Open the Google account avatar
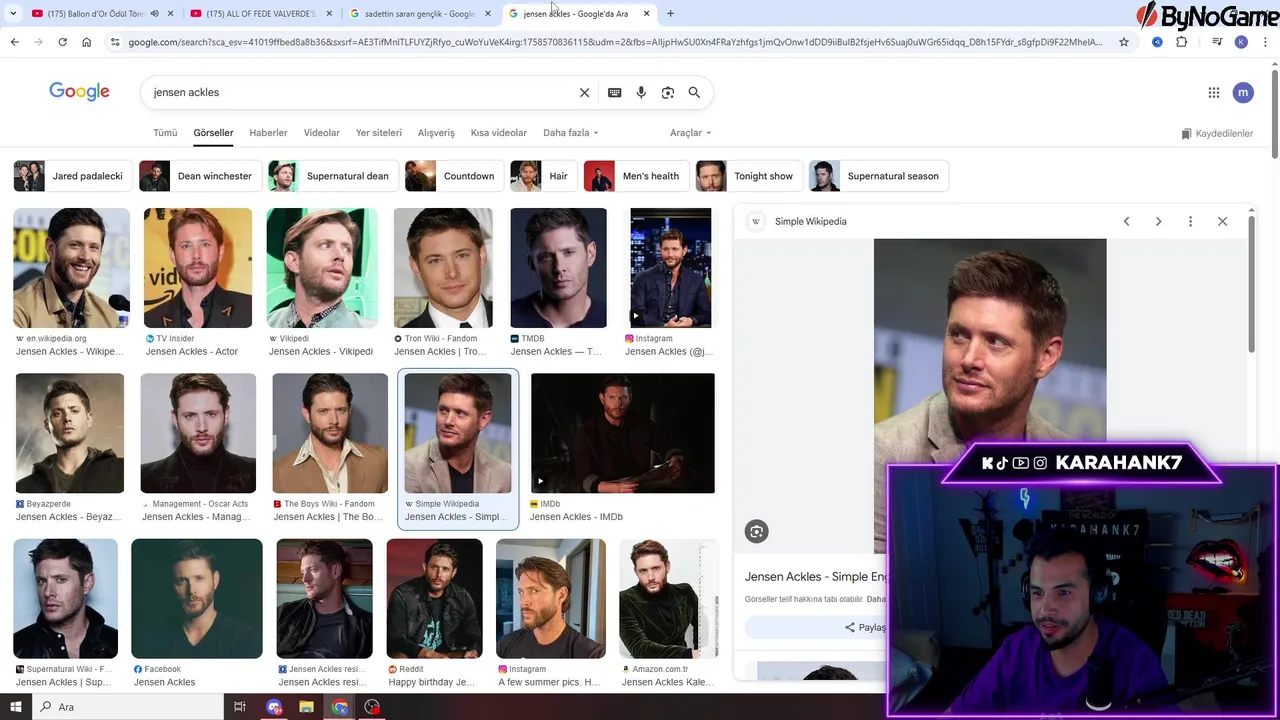The image size is (1280, 720). (1243, 93)
